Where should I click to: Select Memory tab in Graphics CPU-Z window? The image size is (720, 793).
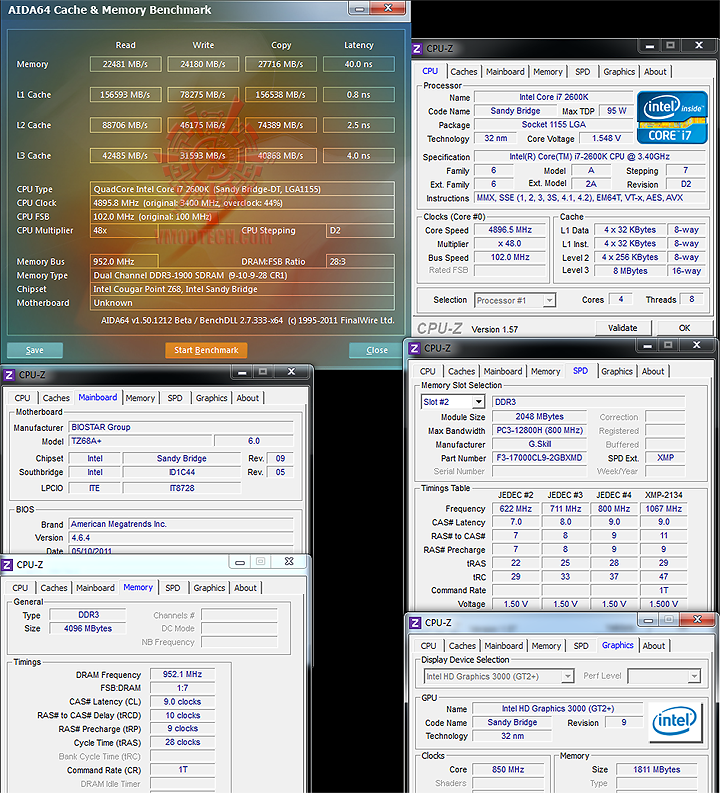coord(546,646)
